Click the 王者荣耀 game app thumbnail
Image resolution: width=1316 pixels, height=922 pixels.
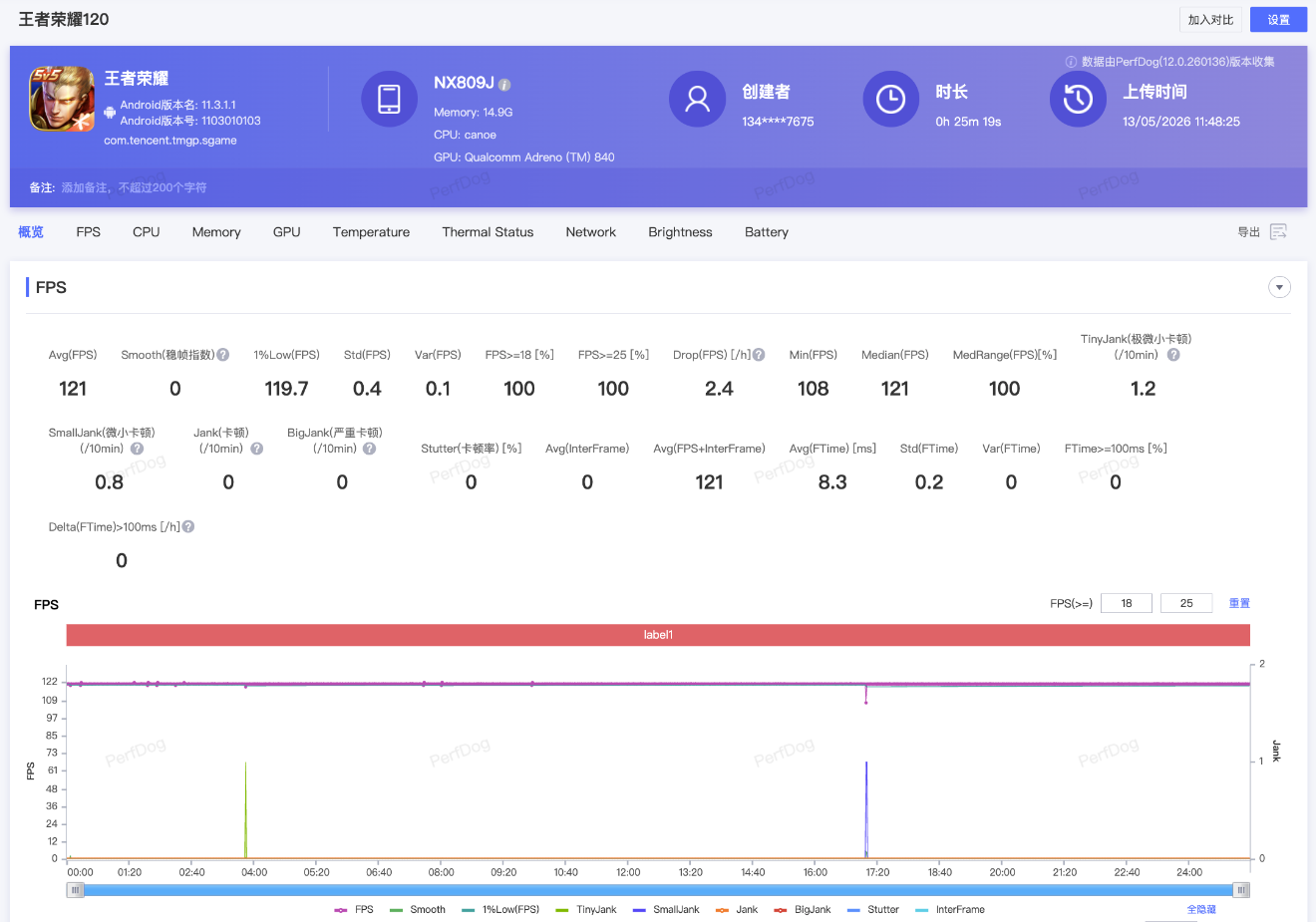pyautogui.click(x=62, y=99)
